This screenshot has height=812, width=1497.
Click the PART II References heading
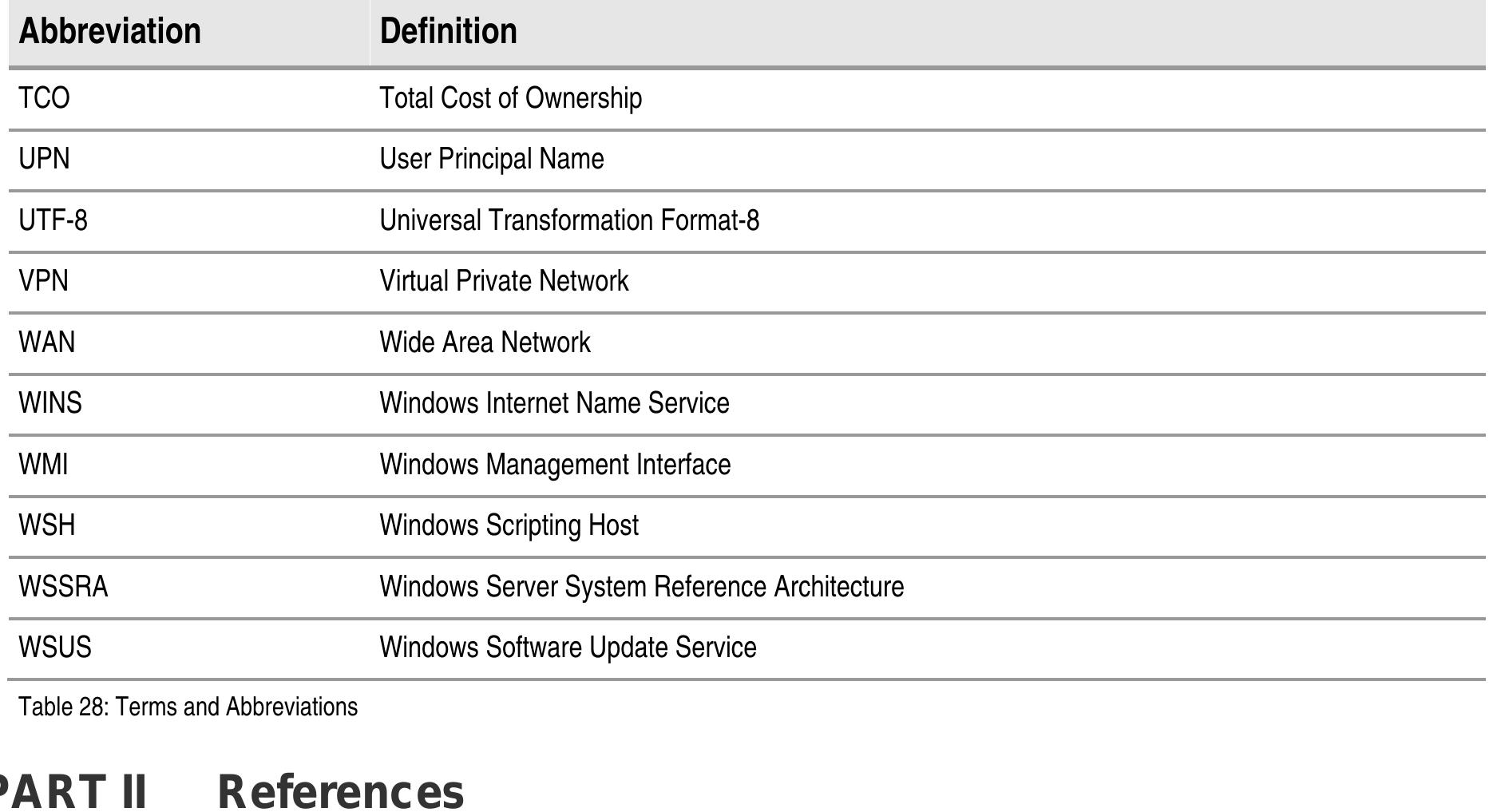(x=232, y=791)
